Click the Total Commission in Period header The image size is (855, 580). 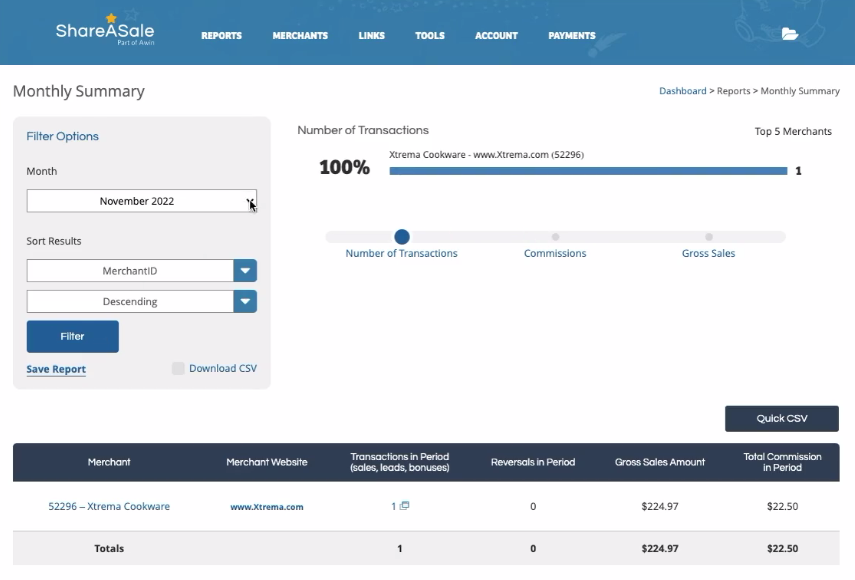[x=782, y=462]
